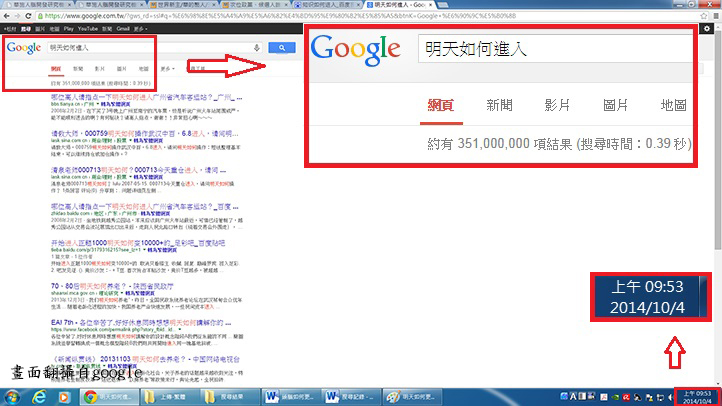Open the Chrome menu icon beside the star

pos(716,16)
